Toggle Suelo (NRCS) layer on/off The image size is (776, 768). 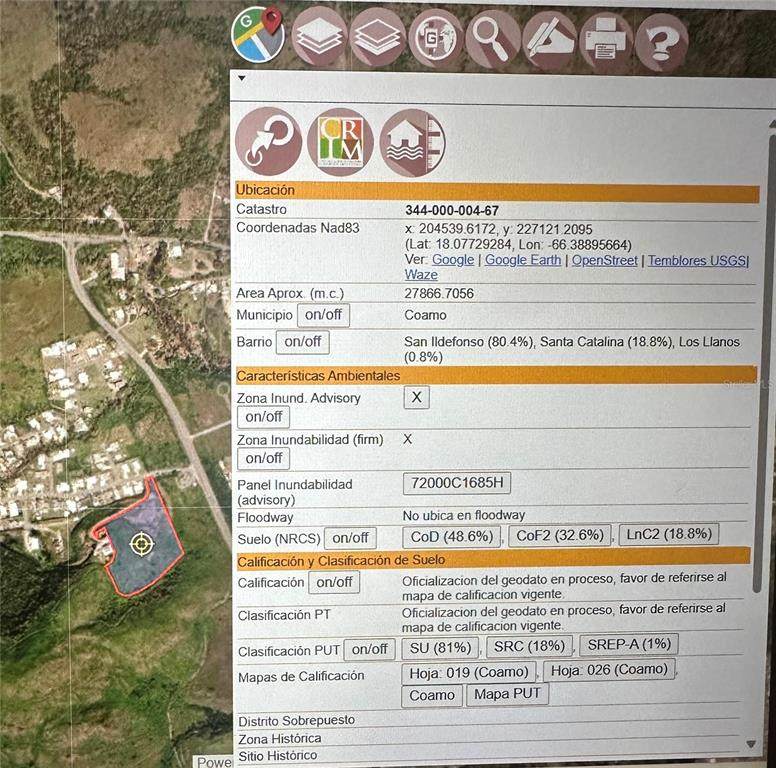pos(350,538)
